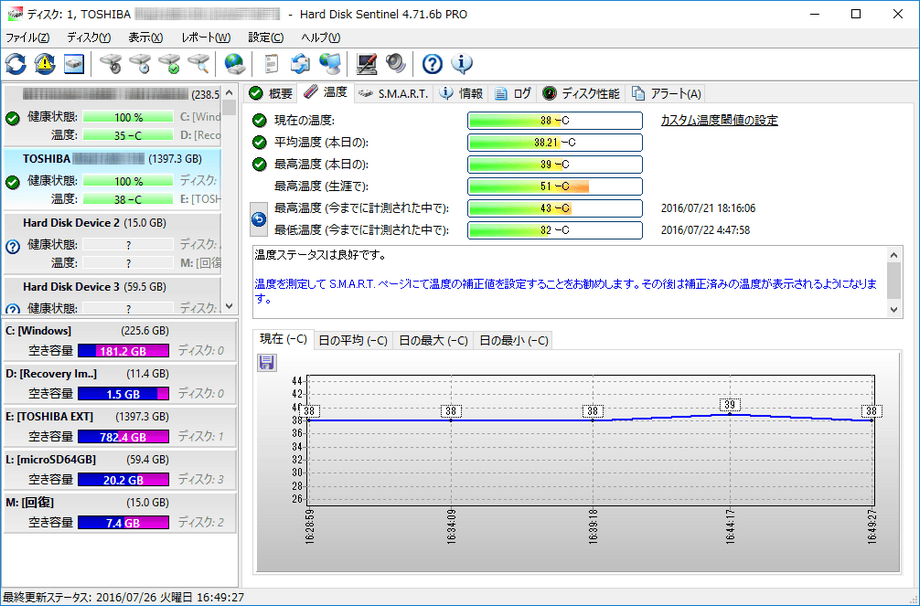Click scroll down arrow of disk list
Image resolution: width=920 pixels, height=606 pixels.
[229, 306]
